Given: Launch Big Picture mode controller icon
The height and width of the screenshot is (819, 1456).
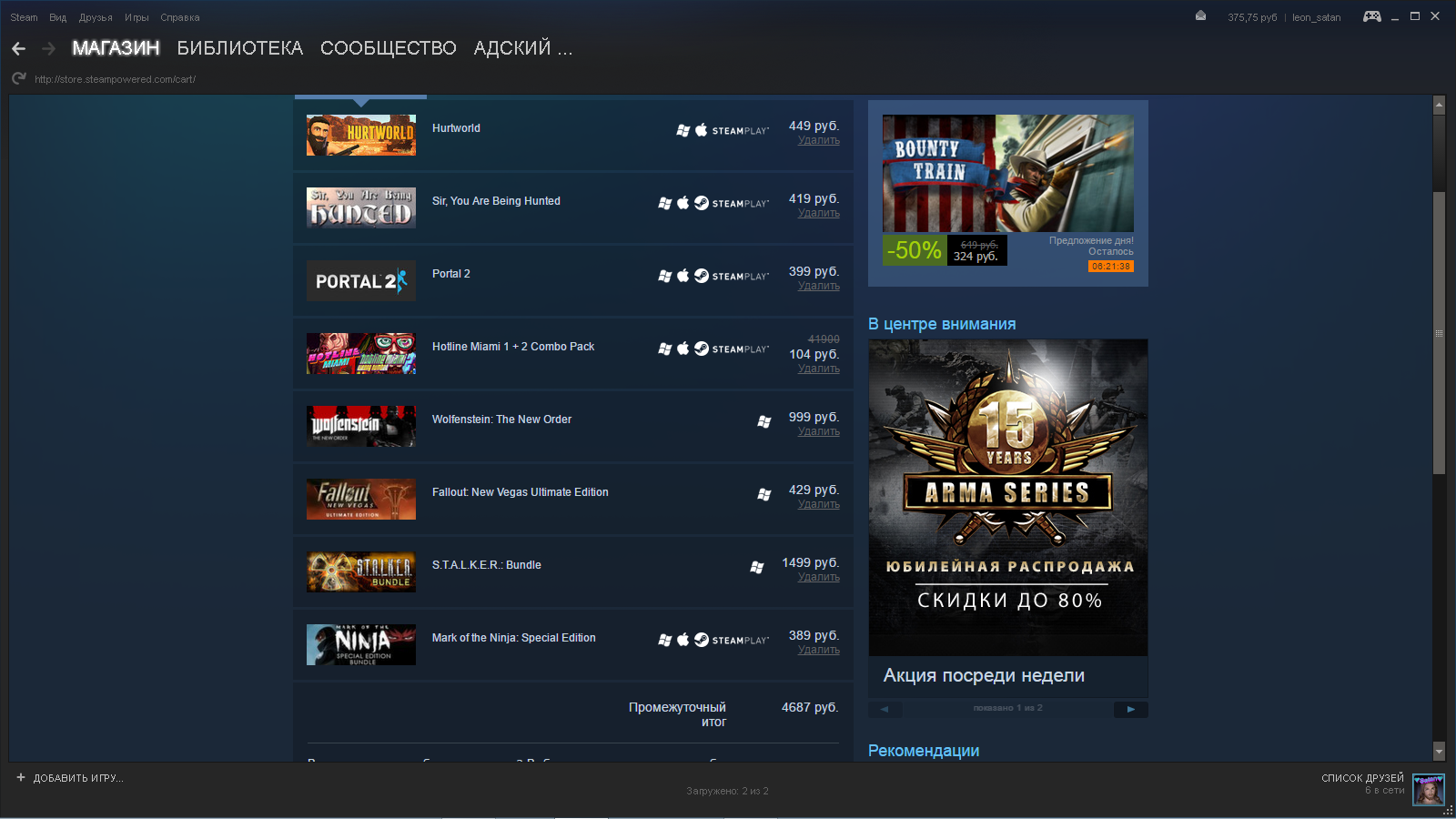Looking at the screenshot, I should point(1371,16).
